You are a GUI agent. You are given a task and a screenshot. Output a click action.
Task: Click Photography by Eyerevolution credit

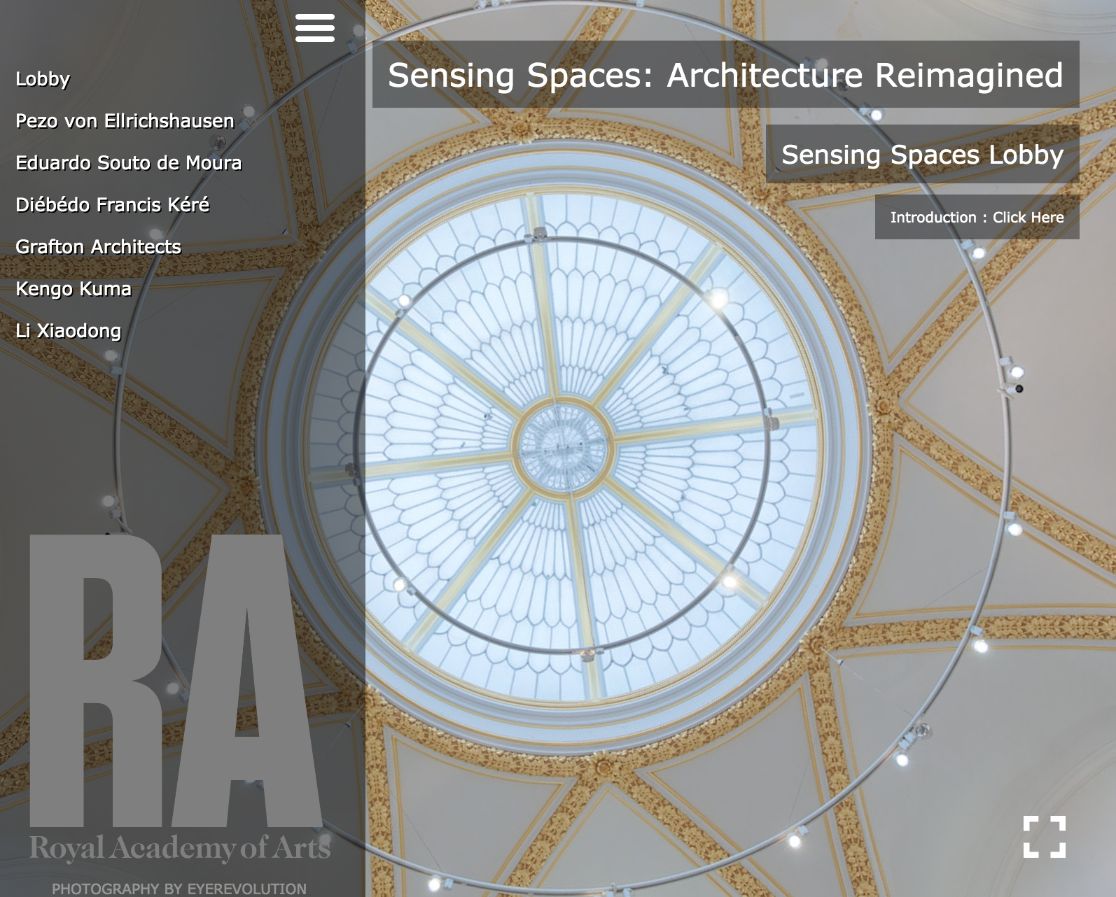179,888
